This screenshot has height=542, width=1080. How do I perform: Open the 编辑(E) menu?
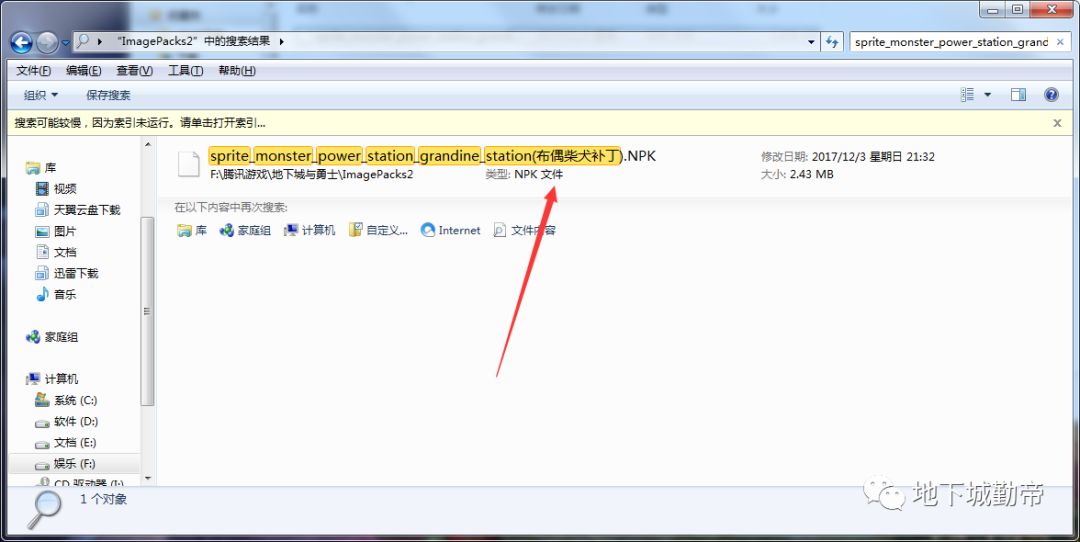[x=83, y=71]
